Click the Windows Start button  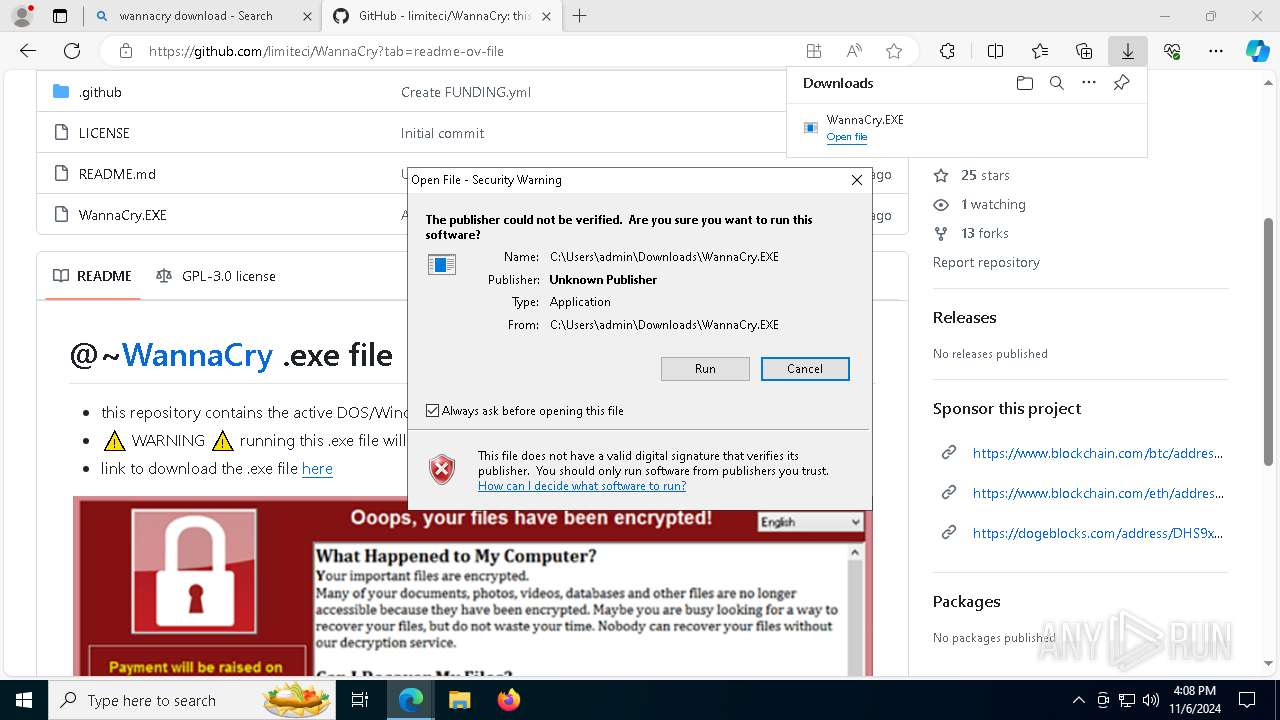[23, 700]
